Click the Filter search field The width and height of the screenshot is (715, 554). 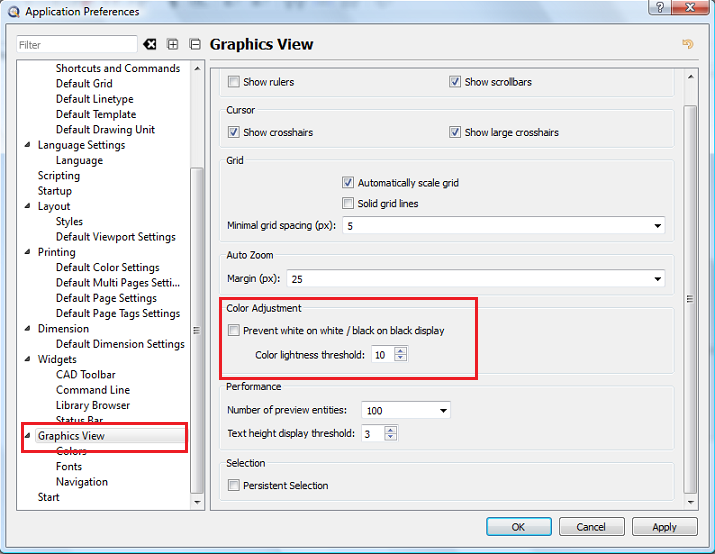77,45
